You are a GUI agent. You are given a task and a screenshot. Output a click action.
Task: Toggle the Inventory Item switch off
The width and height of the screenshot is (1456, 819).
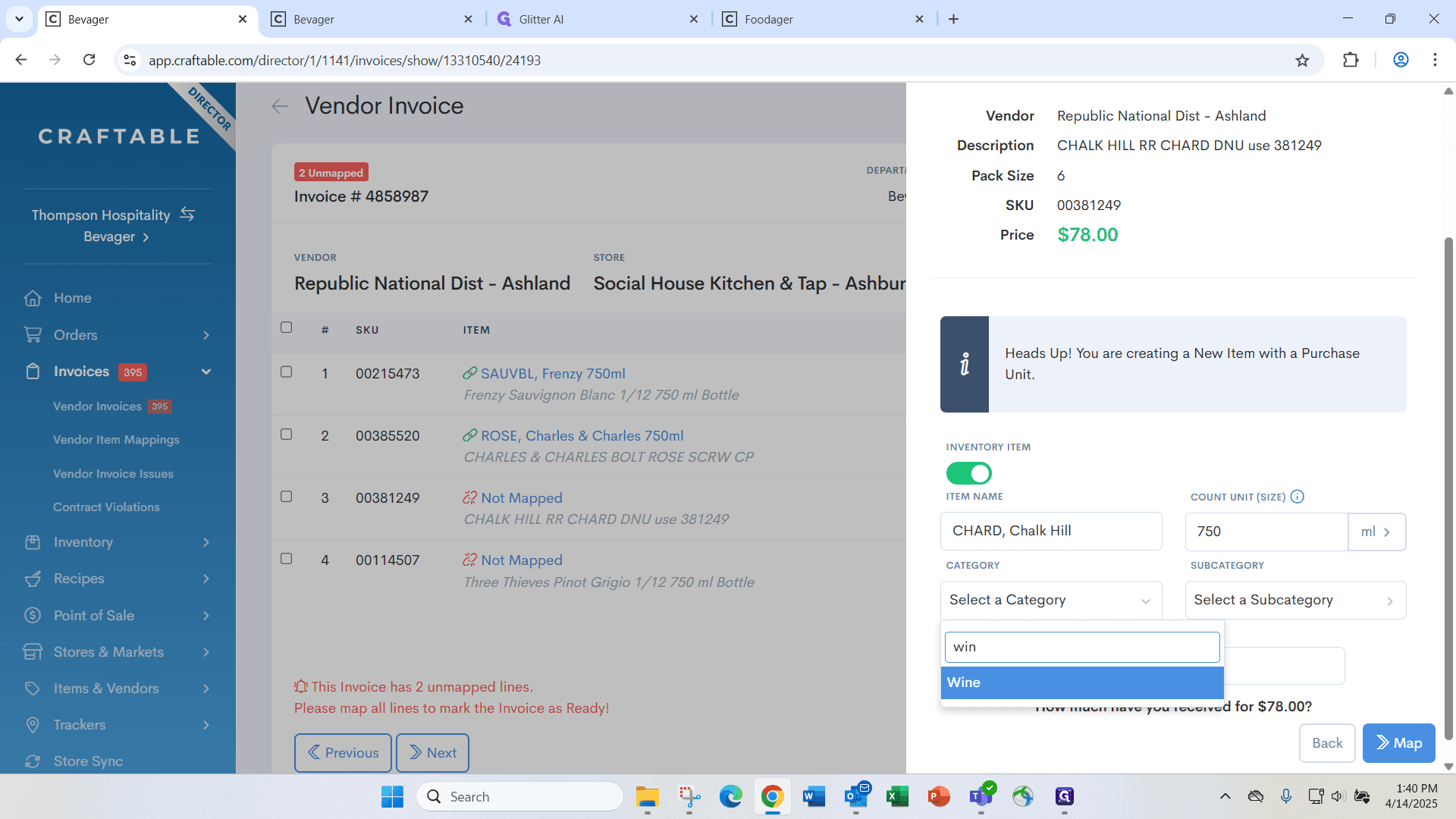pyautogui.click(x=968, y=473)
